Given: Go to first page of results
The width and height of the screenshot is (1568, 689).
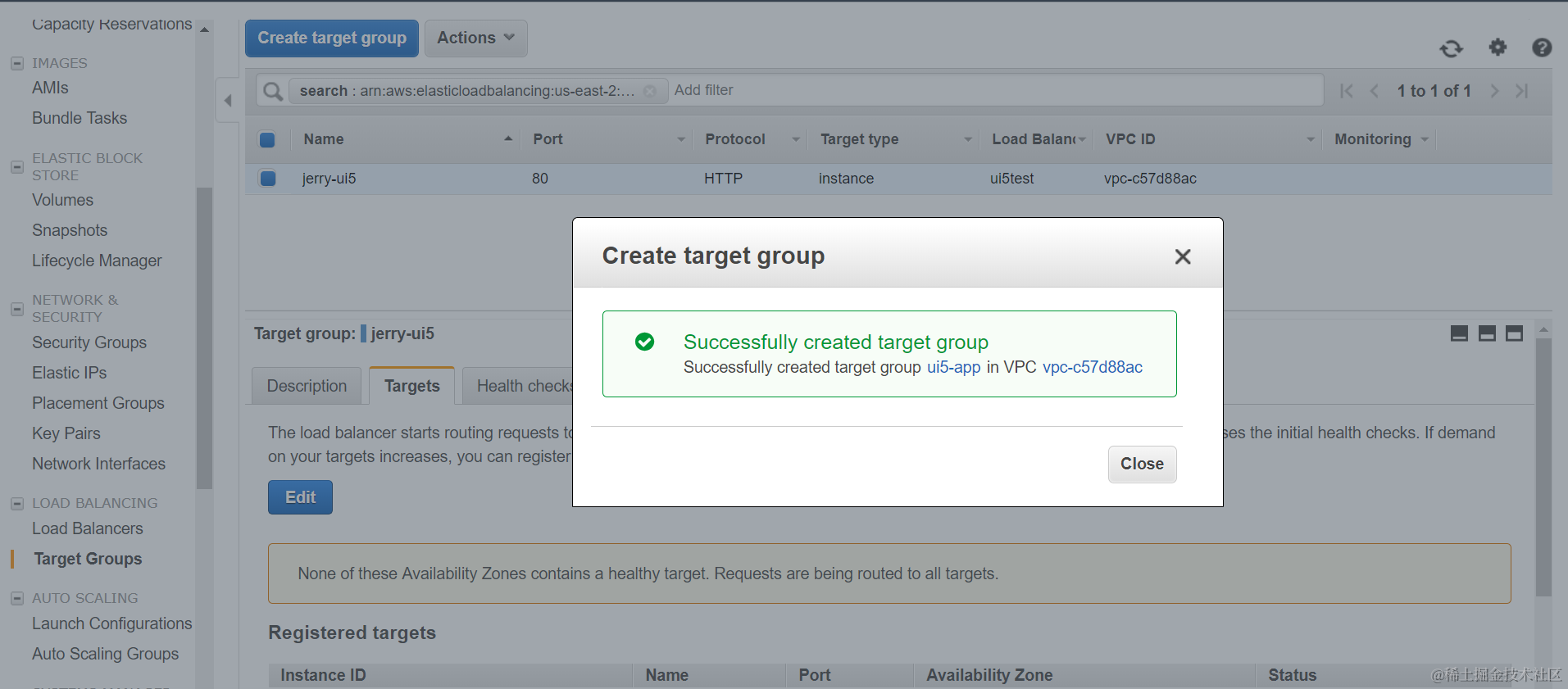Looking at the screenshot, I should [1347, 91].
